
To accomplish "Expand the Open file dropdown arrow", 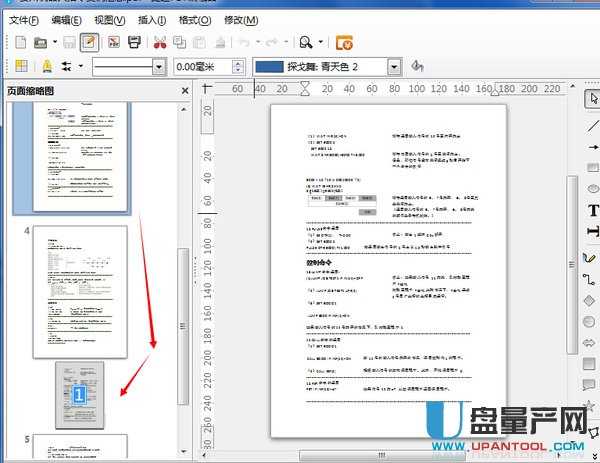I will point(53,42).
